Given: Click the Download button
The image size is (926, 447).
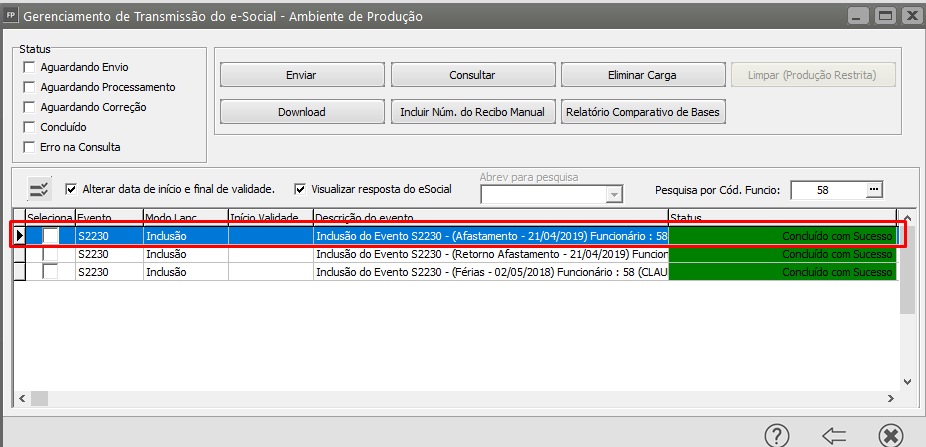Looking at the screenshot, I should (302, 112).
